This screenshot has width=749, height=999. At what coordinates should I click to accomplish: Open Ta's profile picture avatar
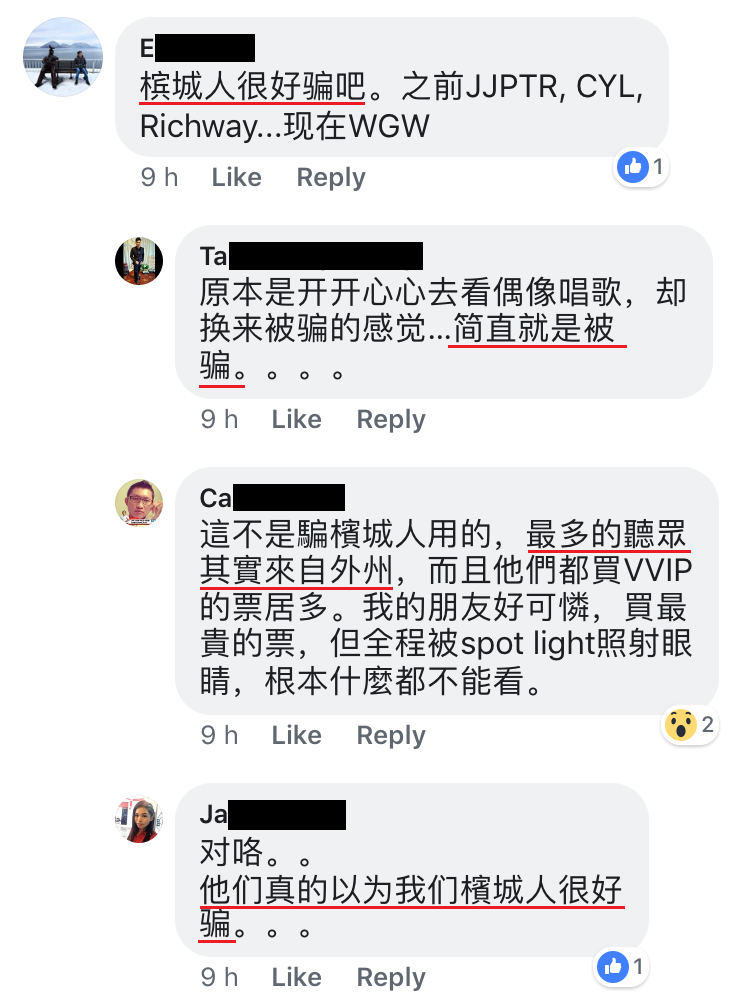tap(139, 261)
